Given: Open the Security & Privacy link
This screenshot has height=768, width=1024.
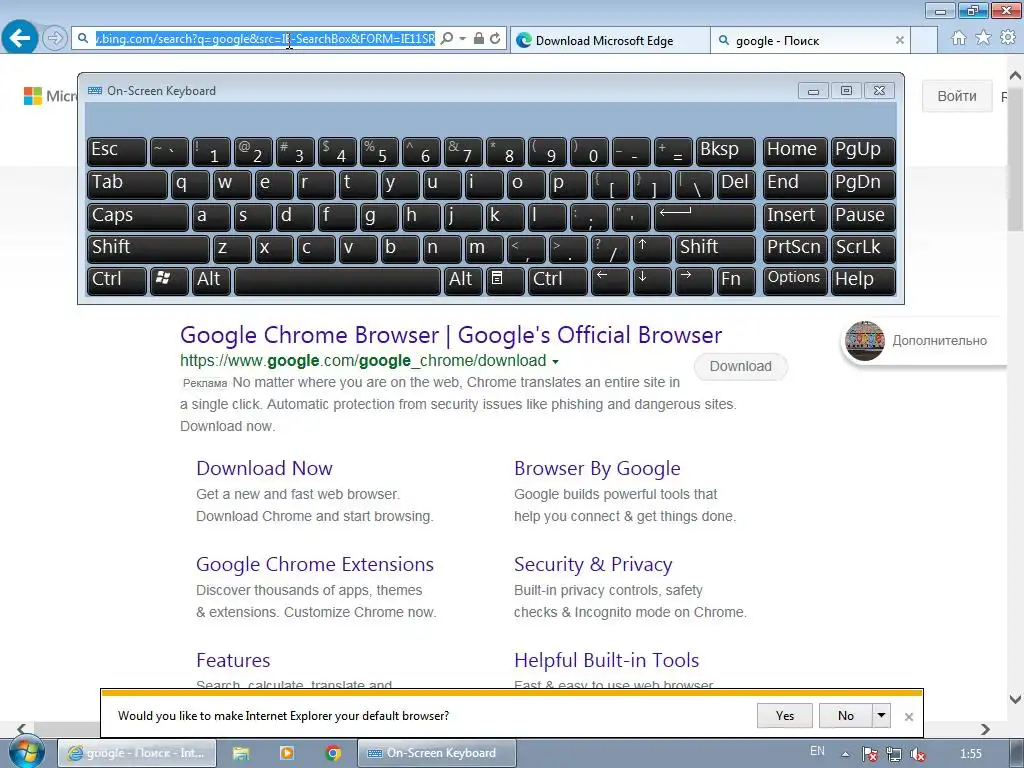Looking at the screenshot, I should 593,564.
